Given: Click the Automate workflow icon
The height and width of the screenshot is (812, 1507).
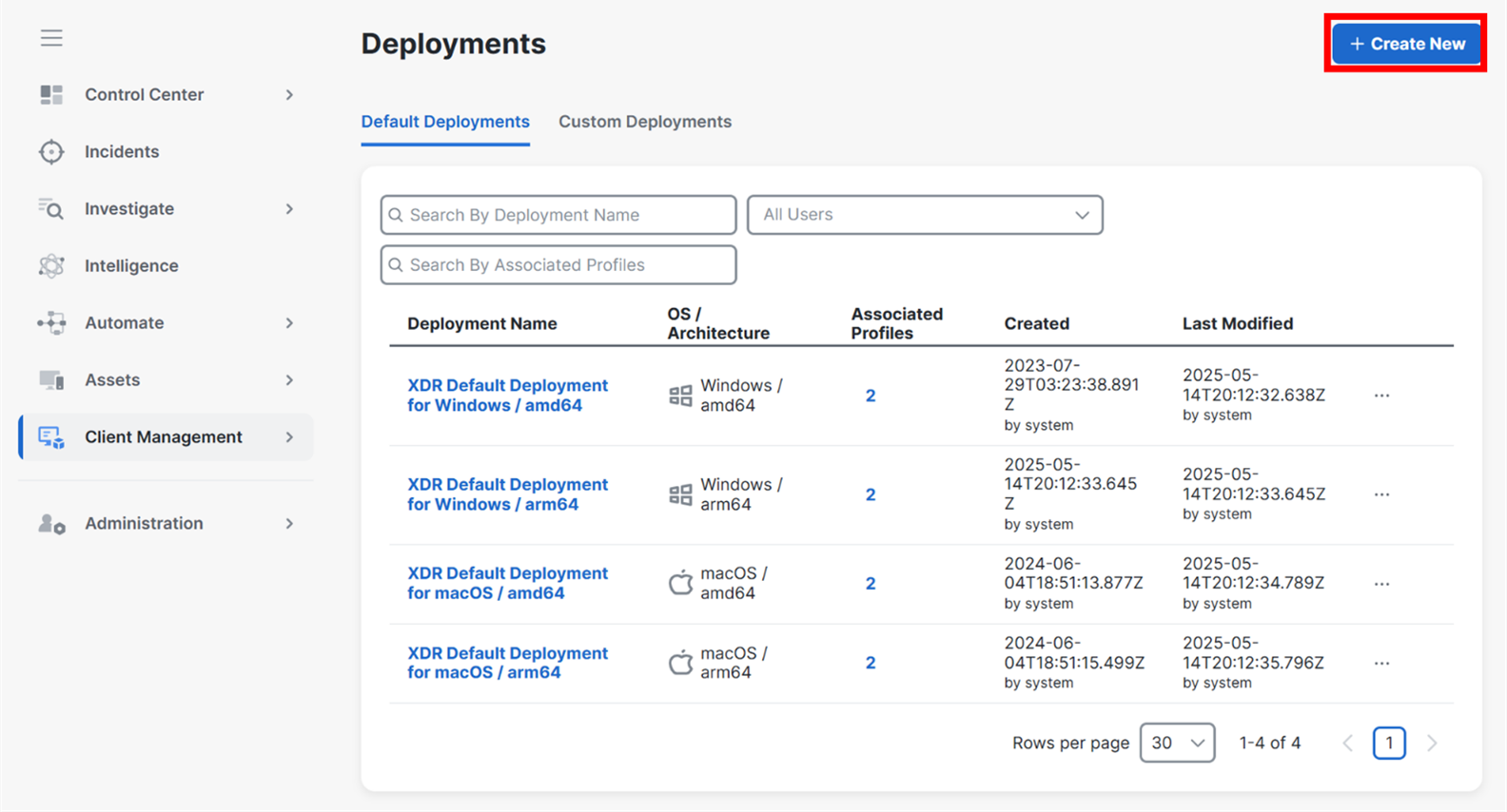Looking at the screenshot, I should 51,323.
